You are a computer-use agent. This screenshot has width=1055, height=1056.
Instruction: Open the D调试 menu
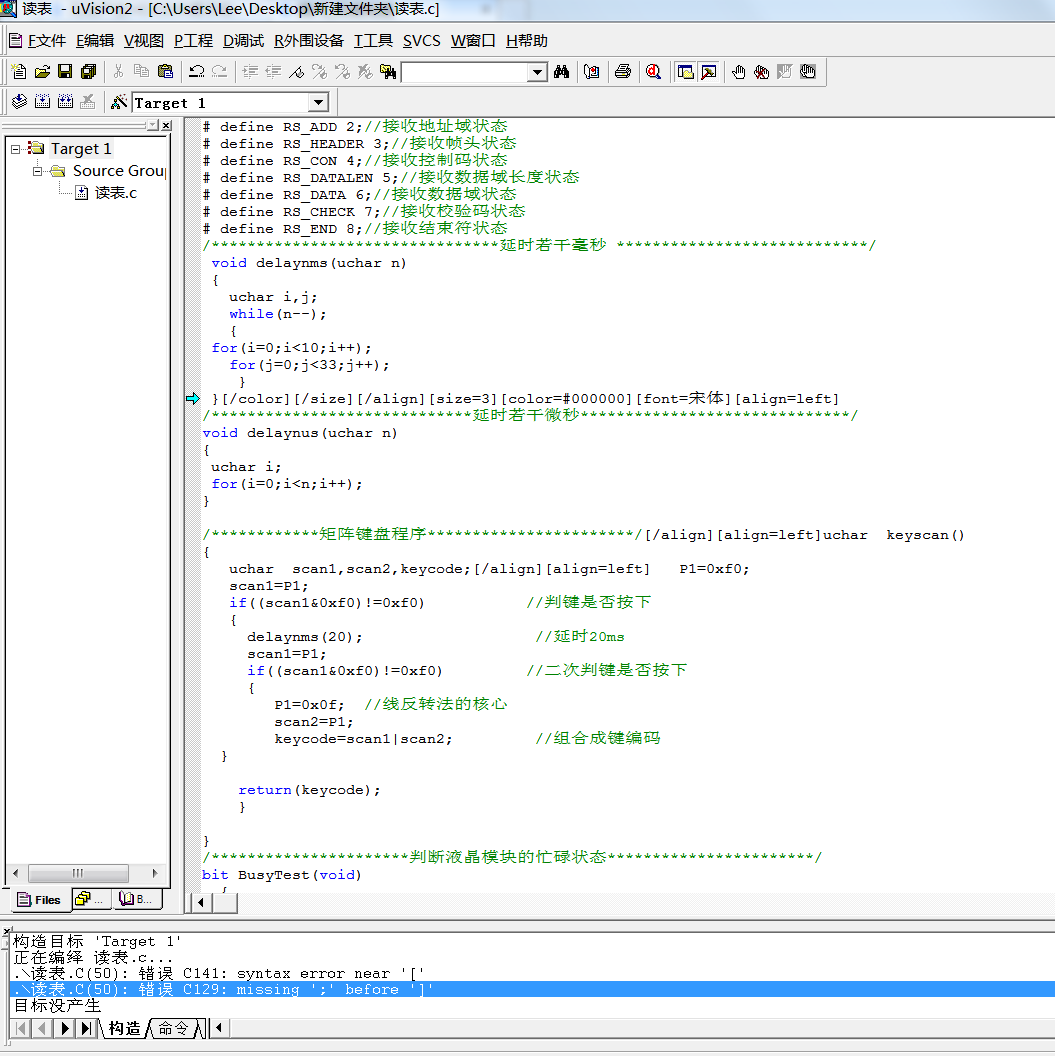[x=243, y=40]
